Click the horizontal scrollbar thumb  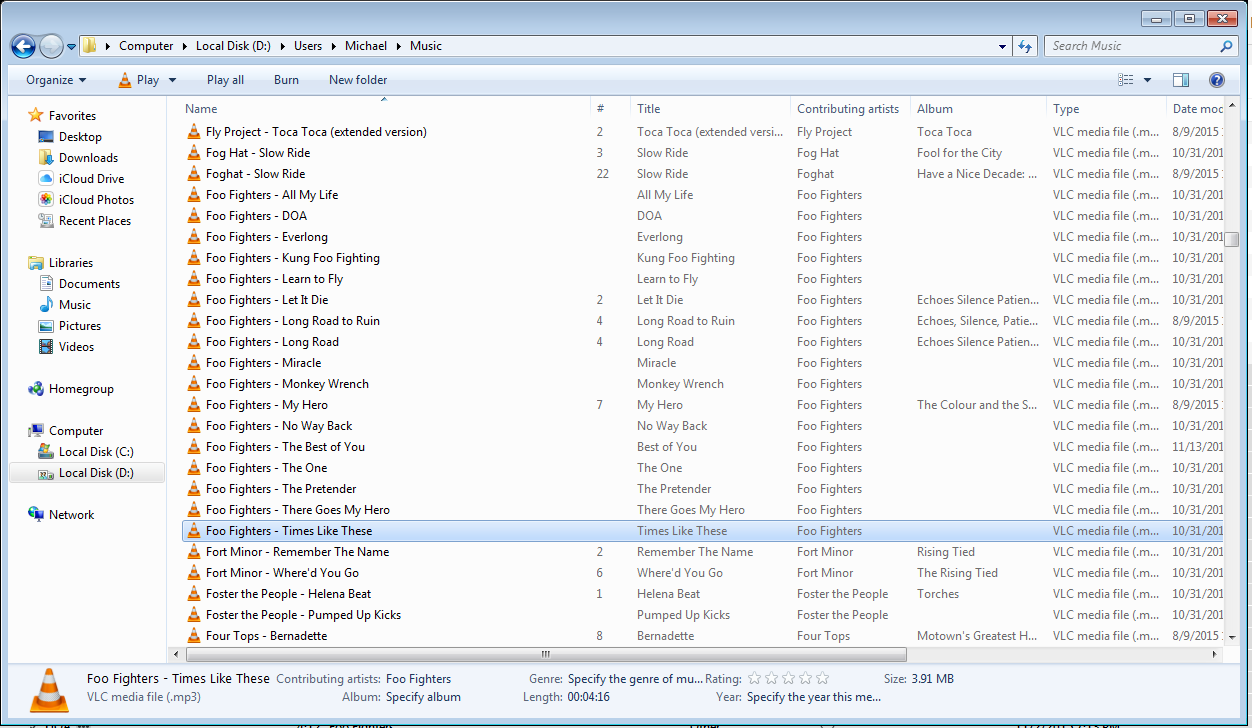click(545, 655)
